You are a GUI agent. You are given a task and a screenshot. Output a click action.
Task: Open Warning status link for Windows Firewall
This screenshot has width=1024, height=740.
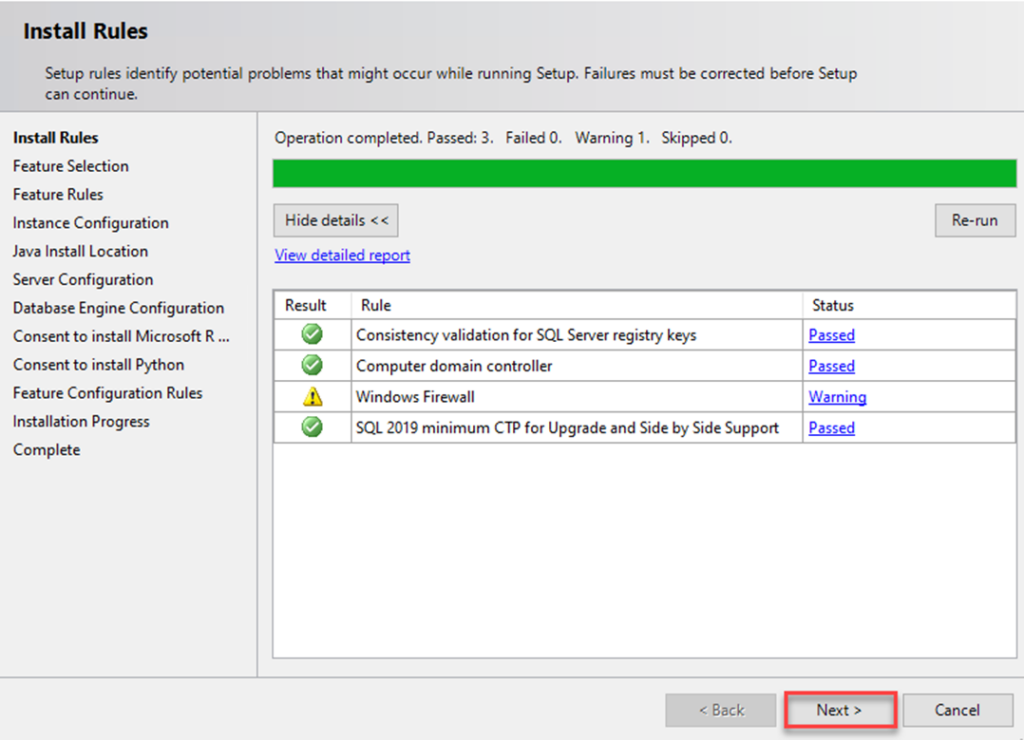coord(837,397)
